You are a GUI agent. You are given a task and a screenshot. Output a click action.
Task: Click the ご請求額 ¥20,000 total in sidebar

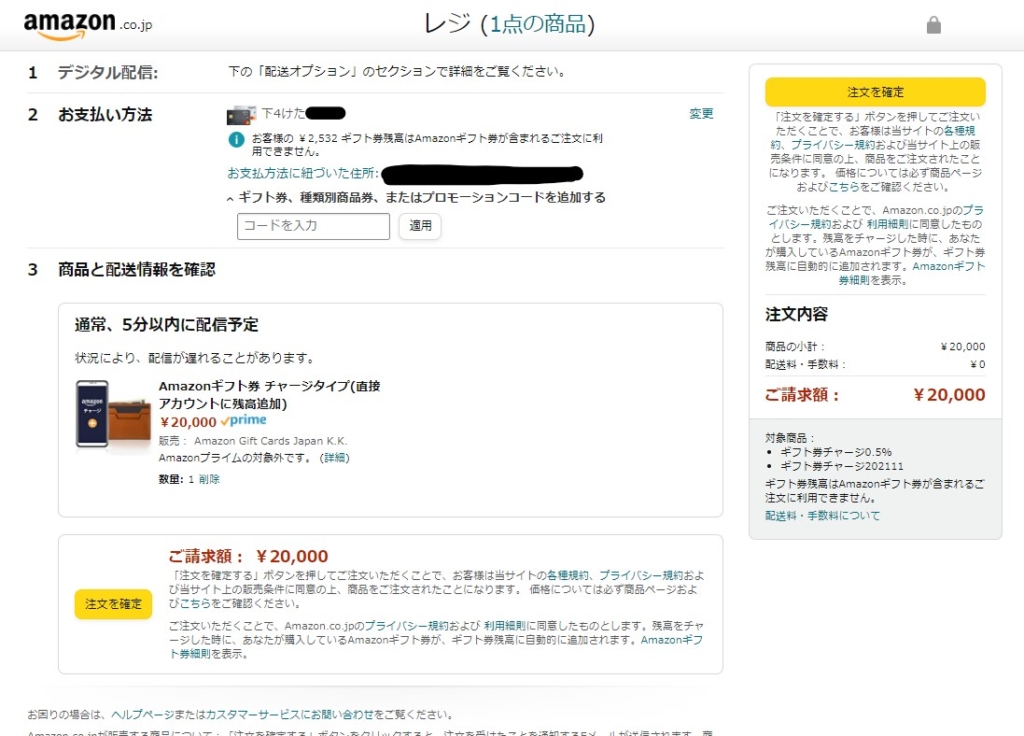[875, 394]
